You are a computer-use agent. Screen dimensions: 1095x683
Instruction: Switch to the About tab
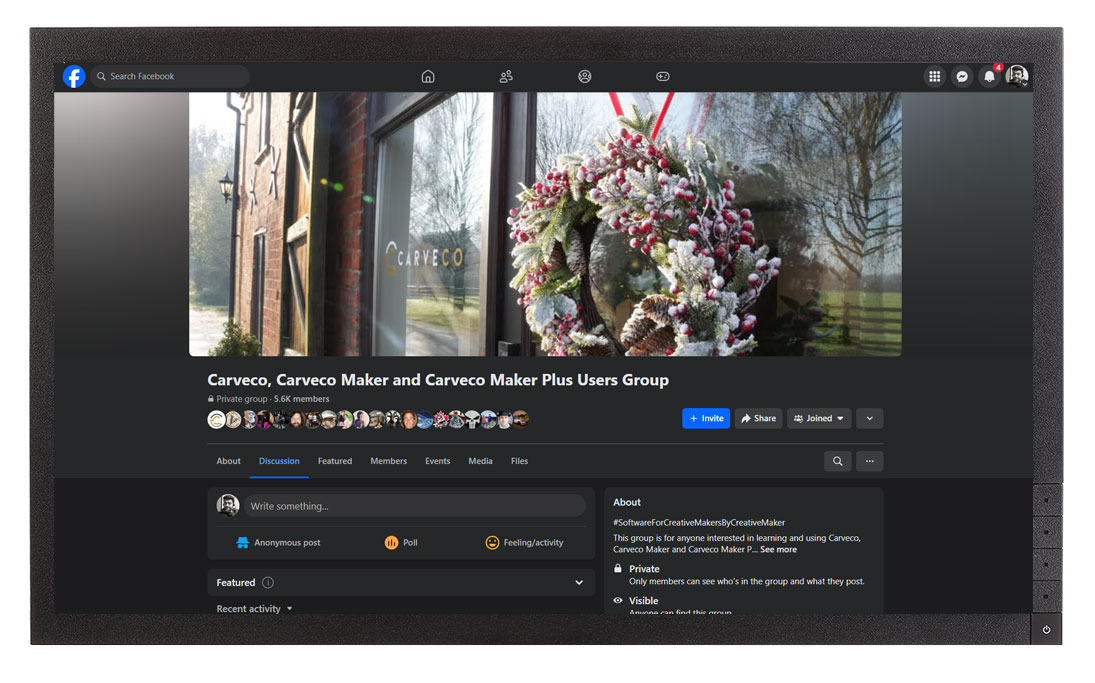[x=228, y=461]
